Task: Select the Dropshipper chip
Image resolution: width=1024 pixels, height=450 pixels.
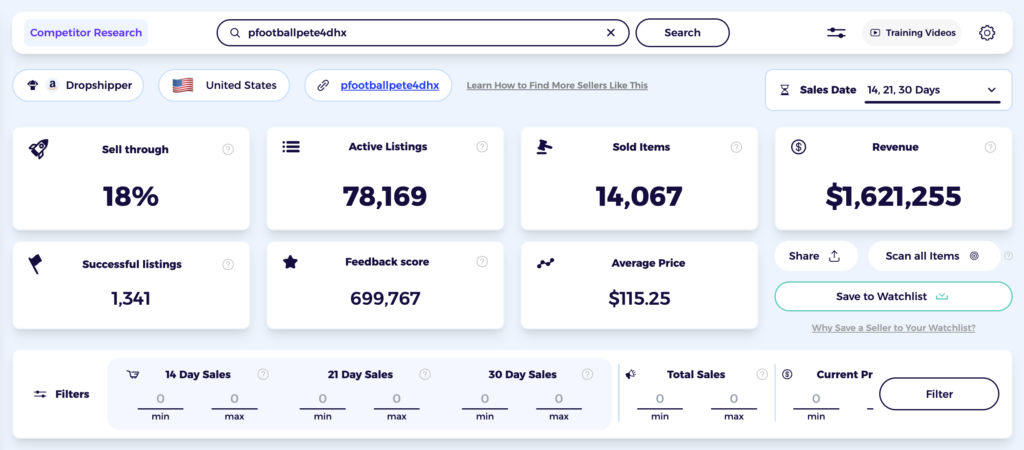Action: [78, 86]
